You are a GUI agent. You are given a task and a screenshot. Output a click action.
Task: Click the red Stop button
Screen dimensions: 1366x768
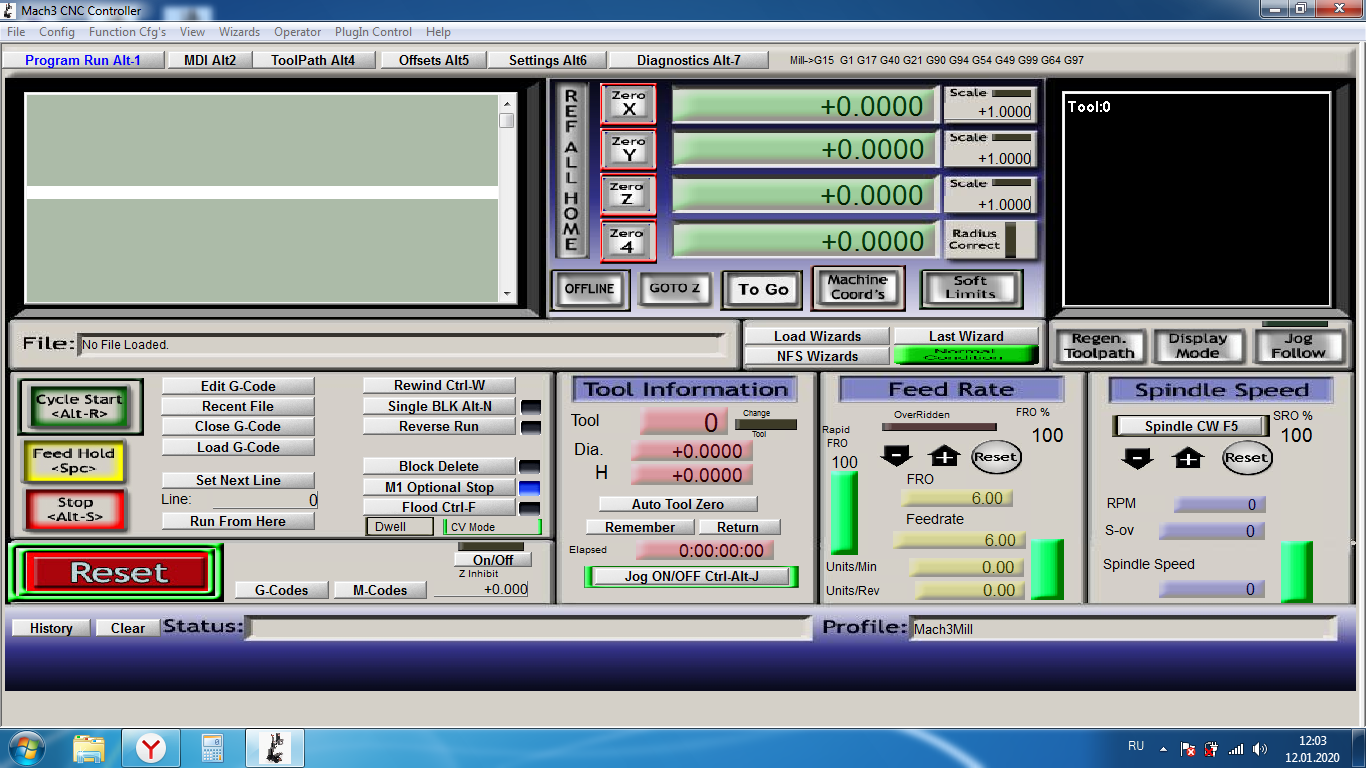74,510
